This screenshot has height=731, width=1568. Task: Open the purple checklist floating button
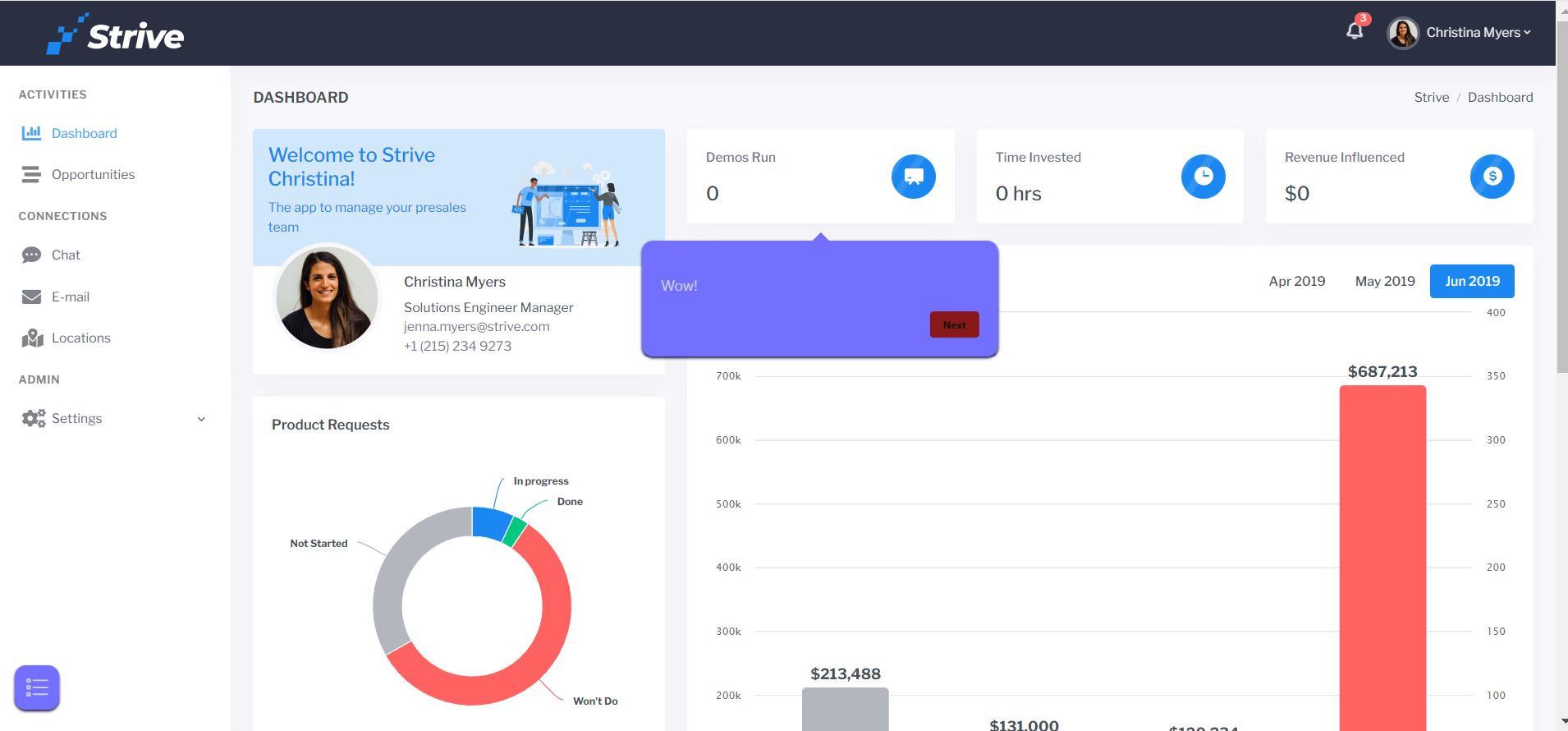[37, 687]
